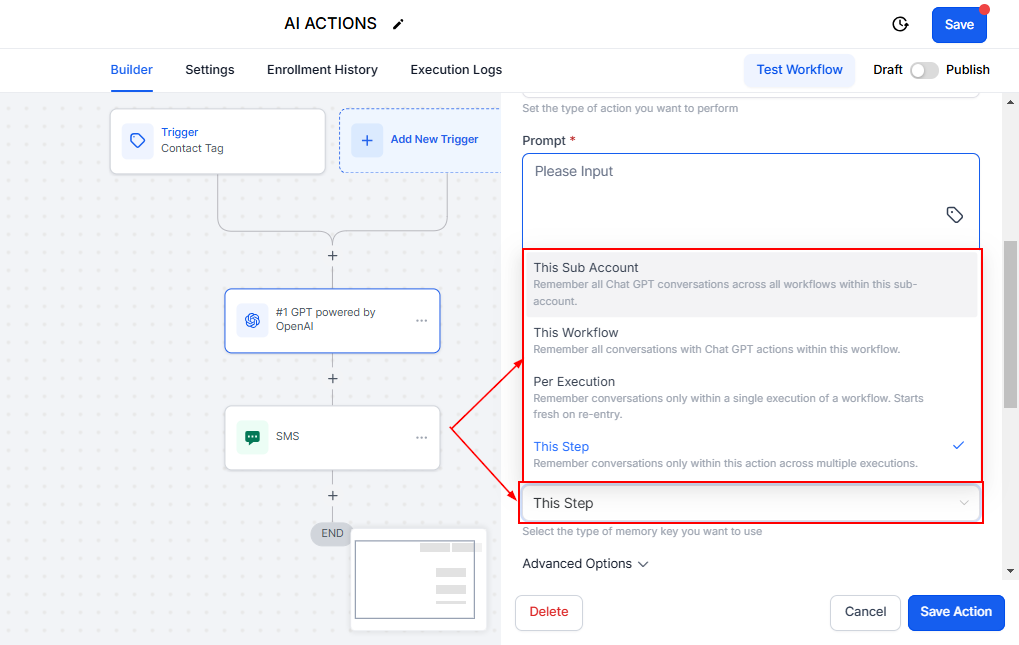Click the pencil icon to rename AI ACTIONS
The height and width of the screenshot is (645, 1019).
coord(398,24)
